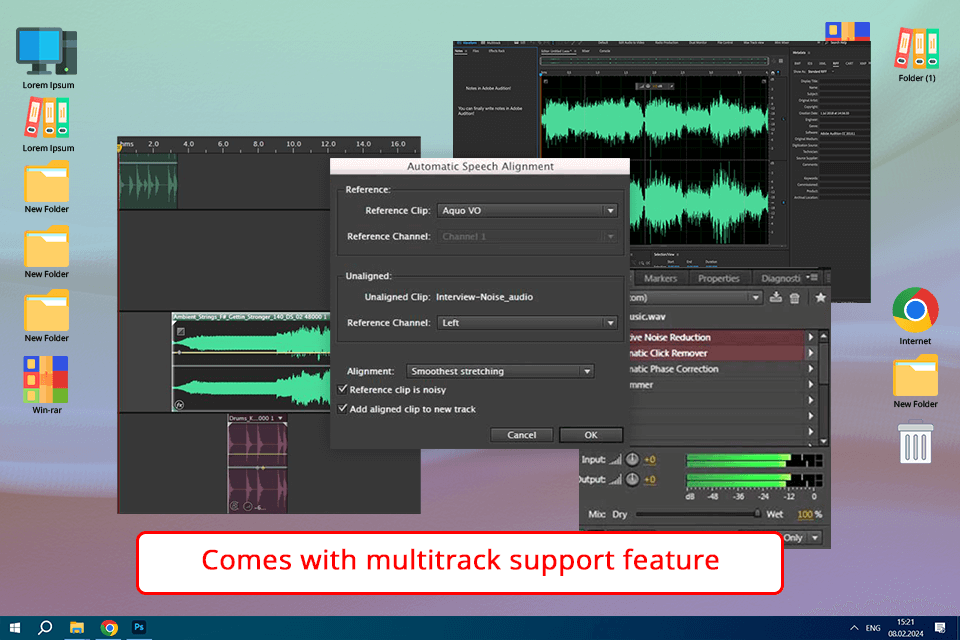The width and height of the screenshot is (960, 640).
Task: Click the Mix 100 % value
Action: tap(809, 514)
